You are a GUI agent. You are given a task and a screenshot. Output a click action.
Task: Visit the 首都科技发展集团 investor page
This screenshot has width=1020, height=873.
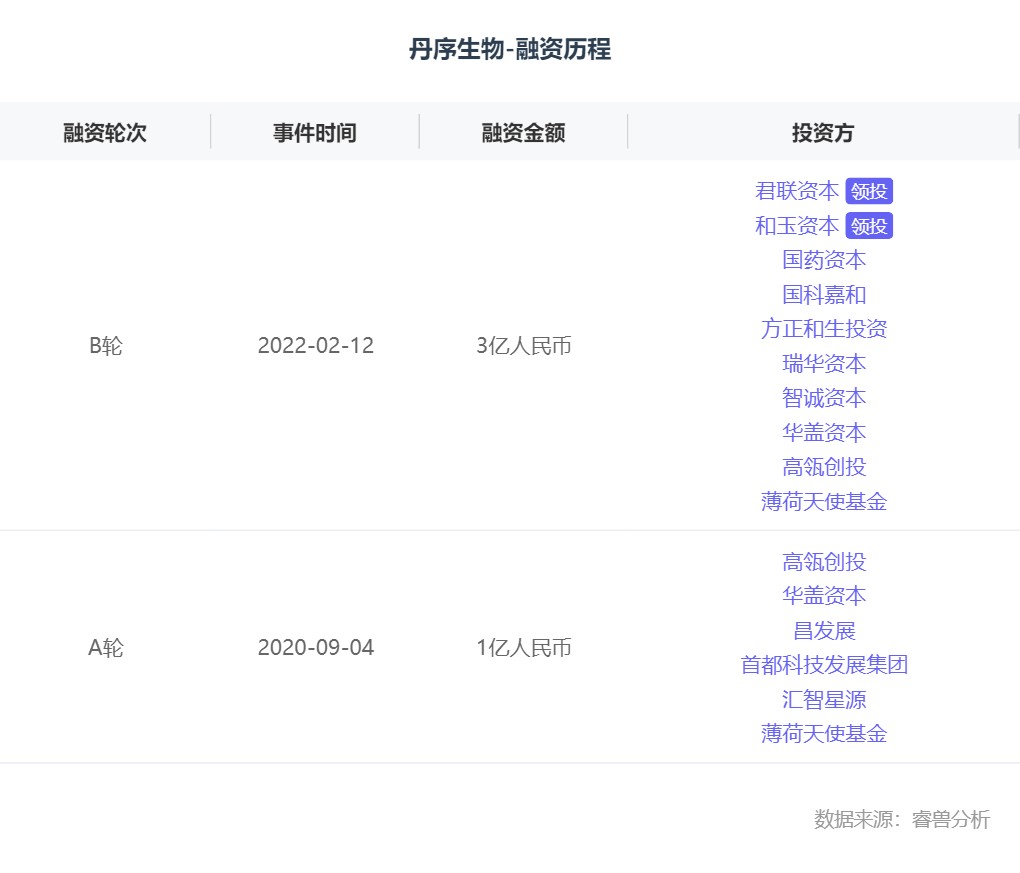point(824,665)
